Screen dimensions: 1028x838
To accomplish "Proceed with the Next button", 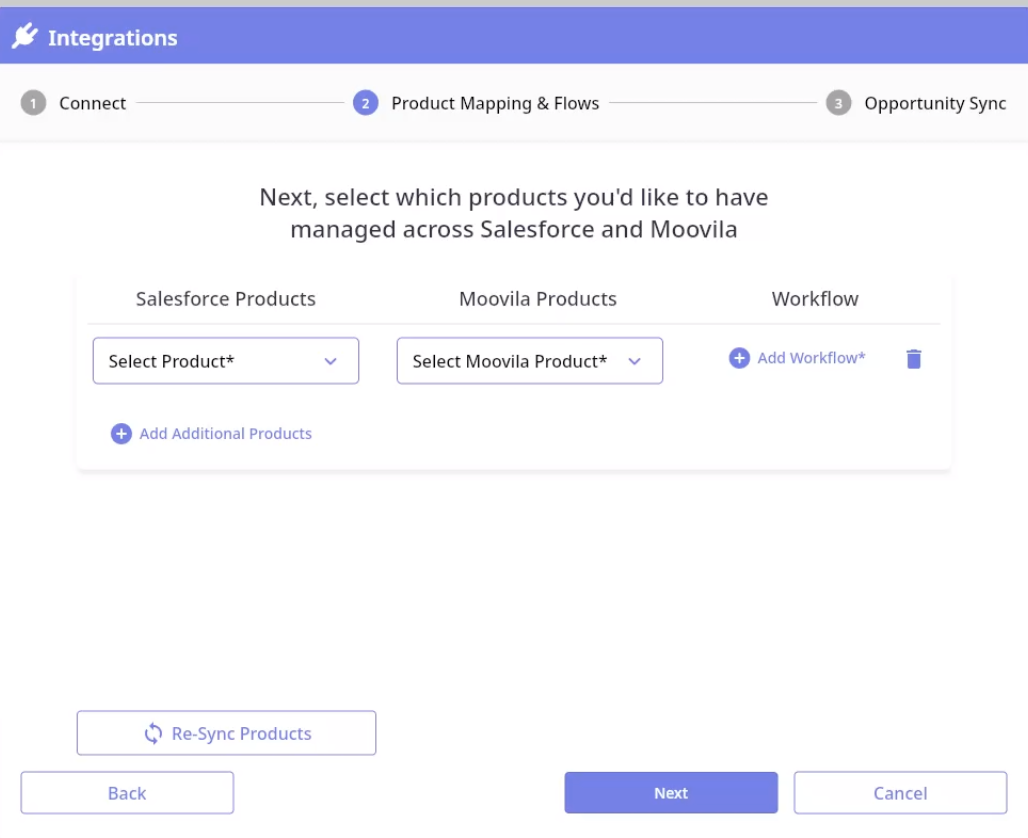I will pos(670,793).
